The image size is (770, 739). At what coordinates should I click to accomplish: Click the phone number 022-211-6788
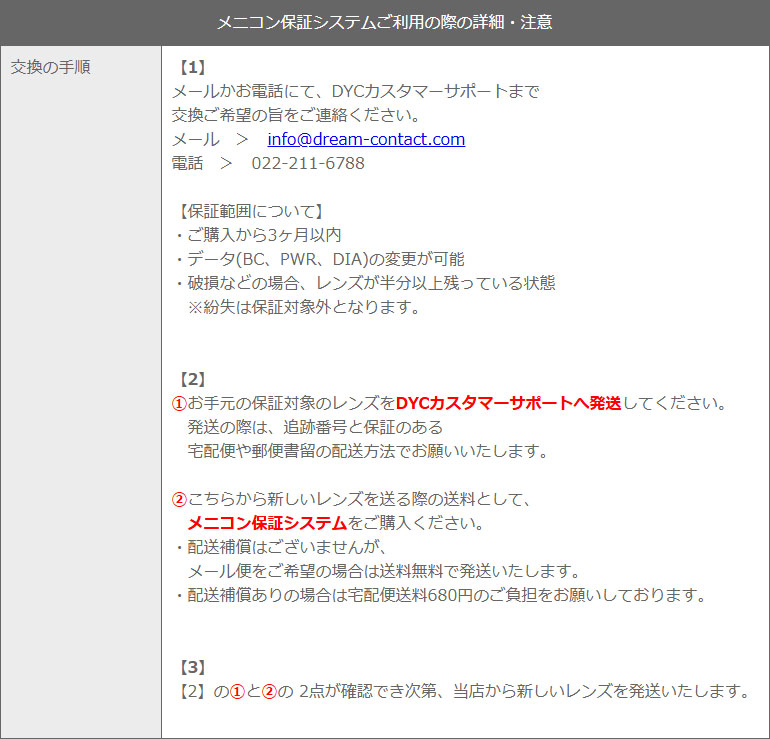click(x=308, y=164)
